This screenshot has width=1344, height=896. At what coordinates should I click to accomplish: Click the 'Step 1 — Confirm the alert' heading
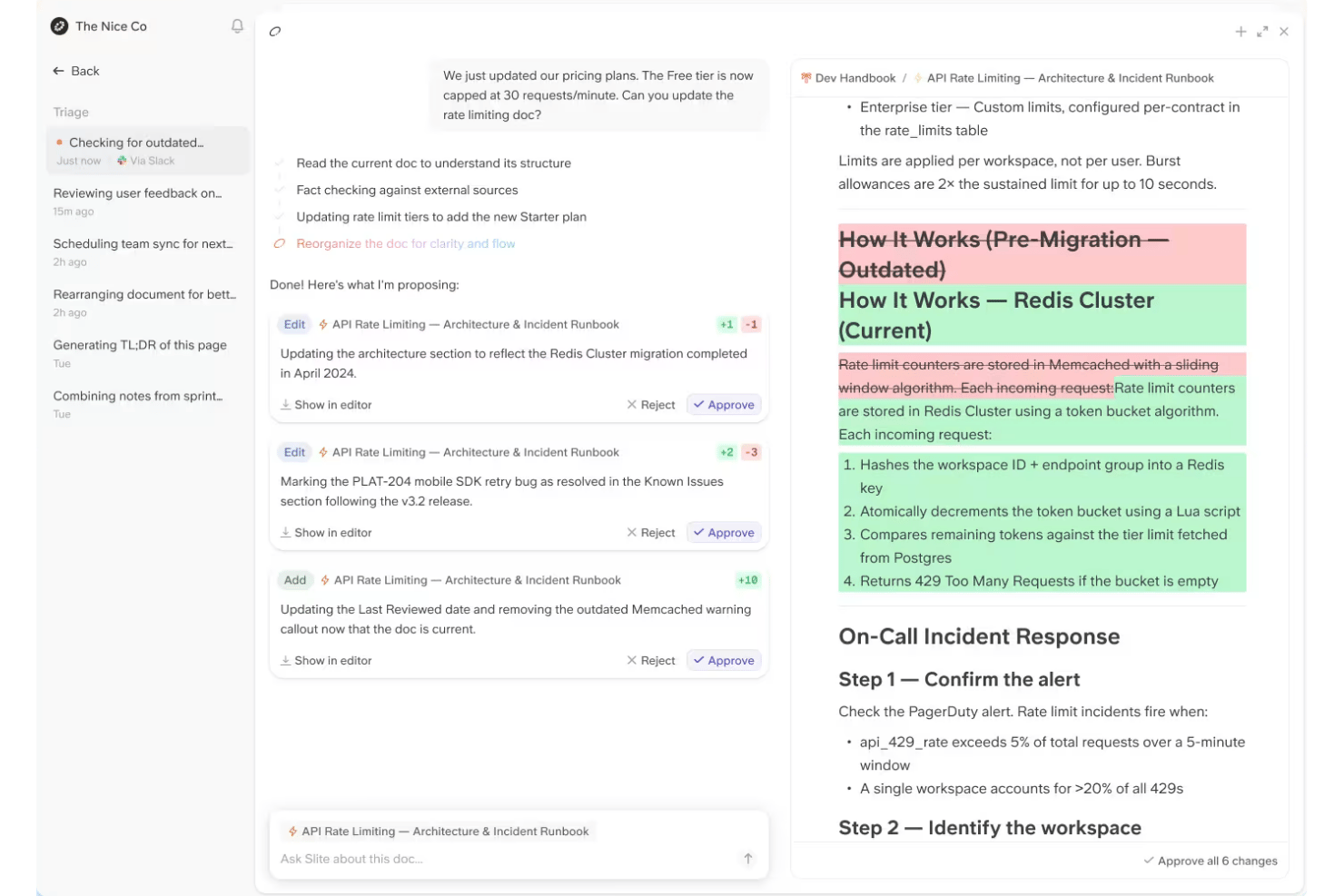pos(959,679)
